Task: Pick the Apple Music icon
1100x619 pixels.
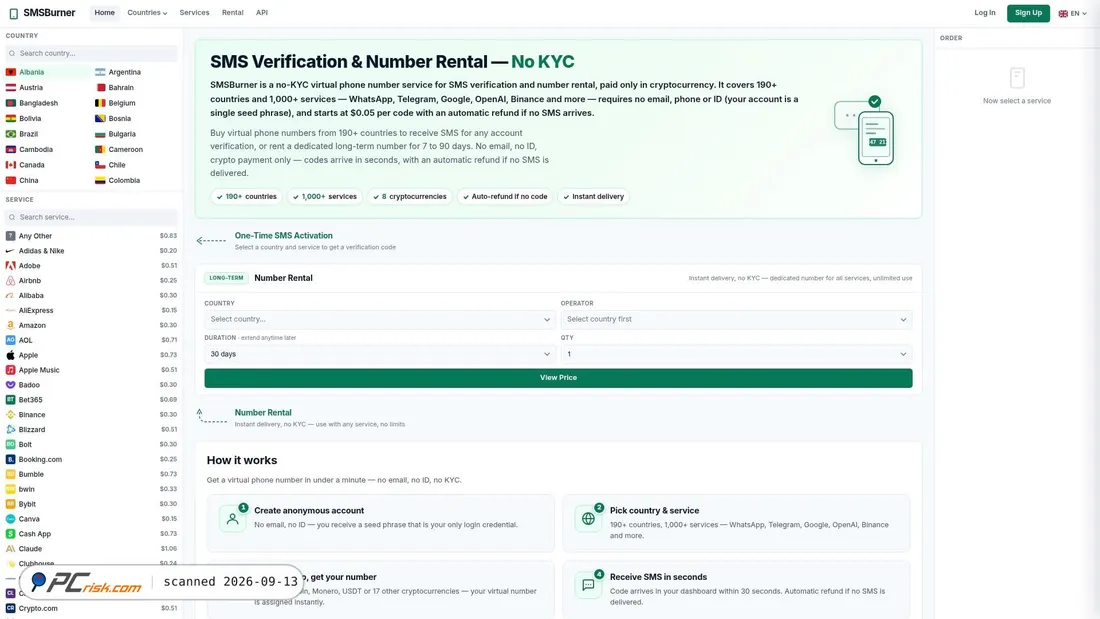Action: click(11, 370)
